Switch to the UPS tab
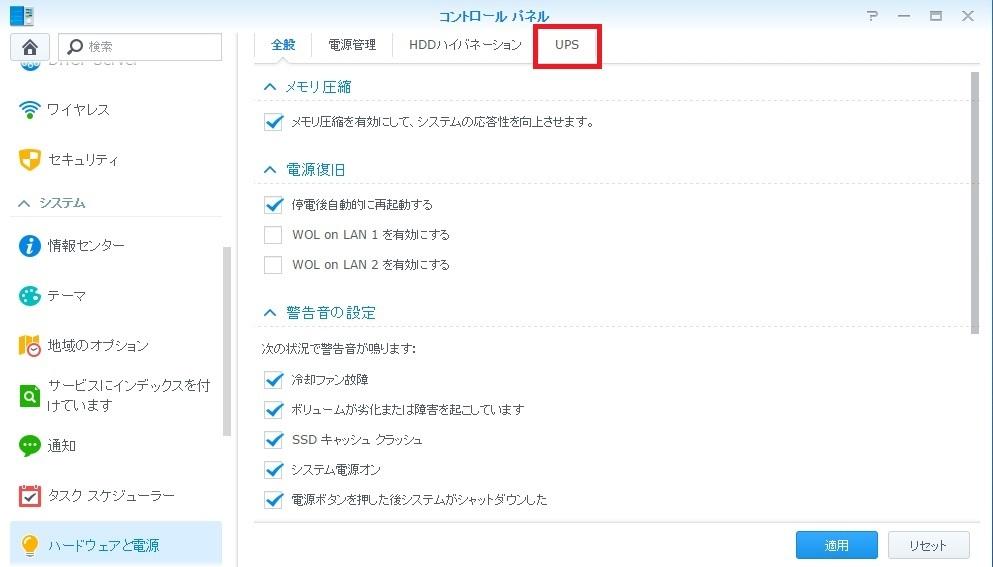 coord(567,45)
